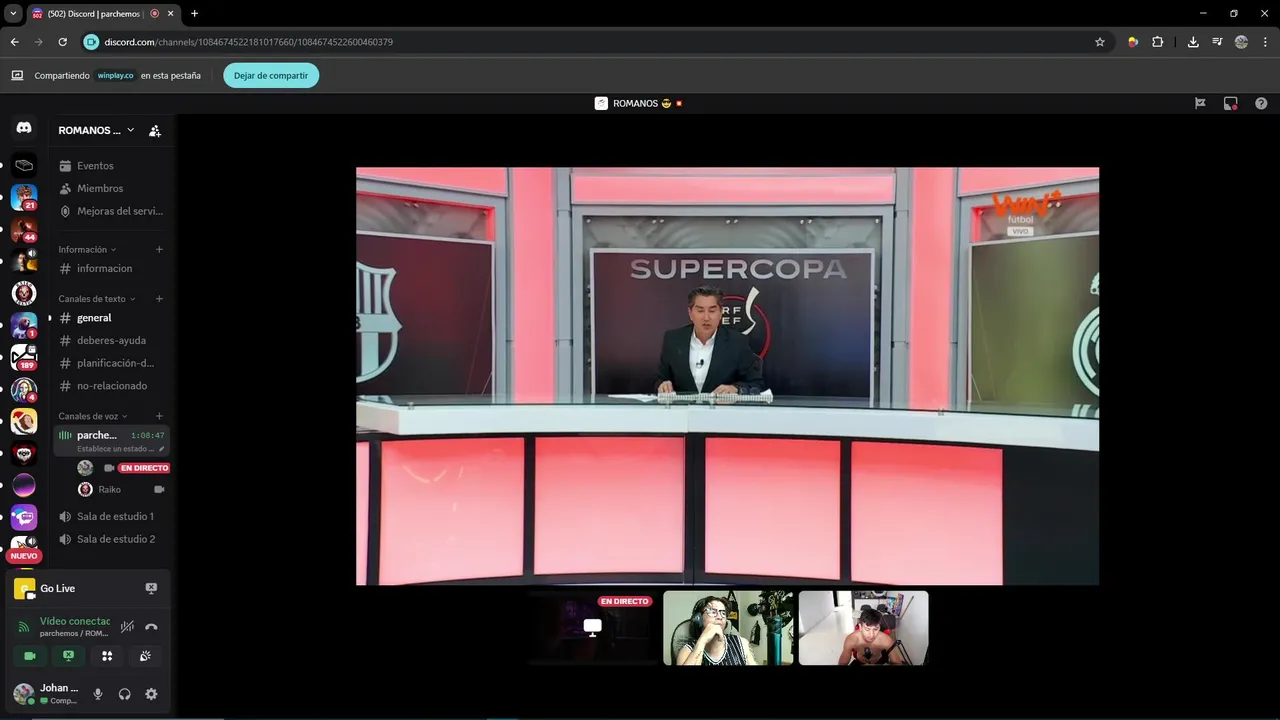Open the Miembros section
The width and height of the screenshot is (1280, 720).
tap(110, 188)
